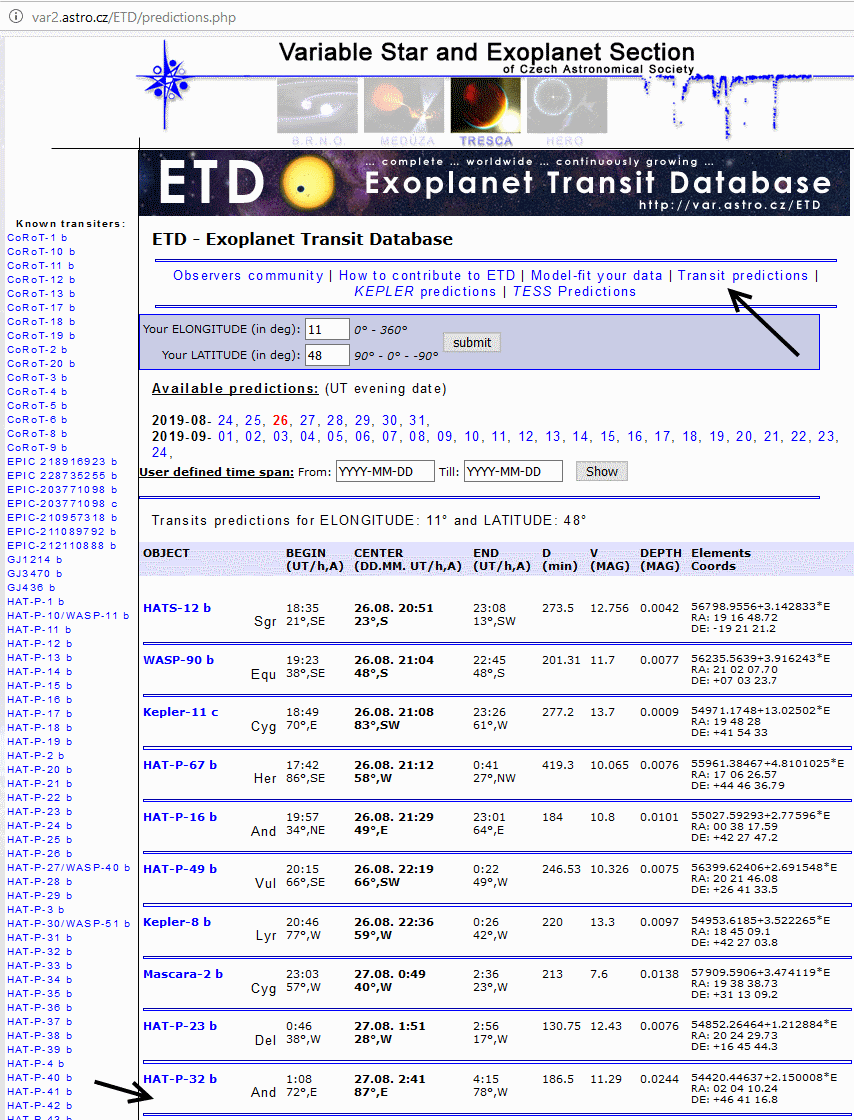Select the TRESCA section thumbnail

pyautogui.click(x=486, y=107)
